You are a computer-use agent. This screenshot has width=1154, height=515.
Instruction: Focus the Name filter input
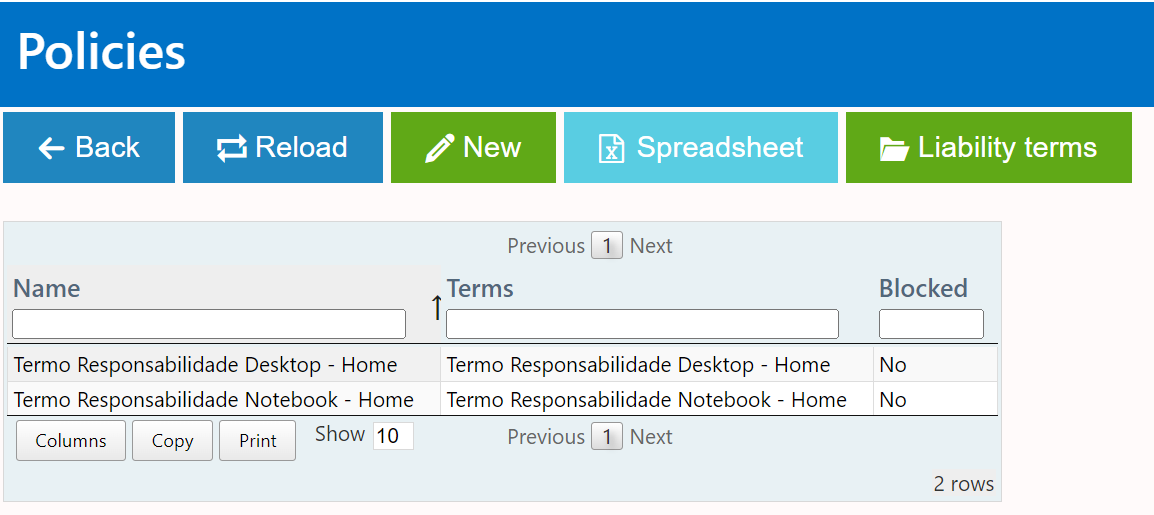(209, 324)
